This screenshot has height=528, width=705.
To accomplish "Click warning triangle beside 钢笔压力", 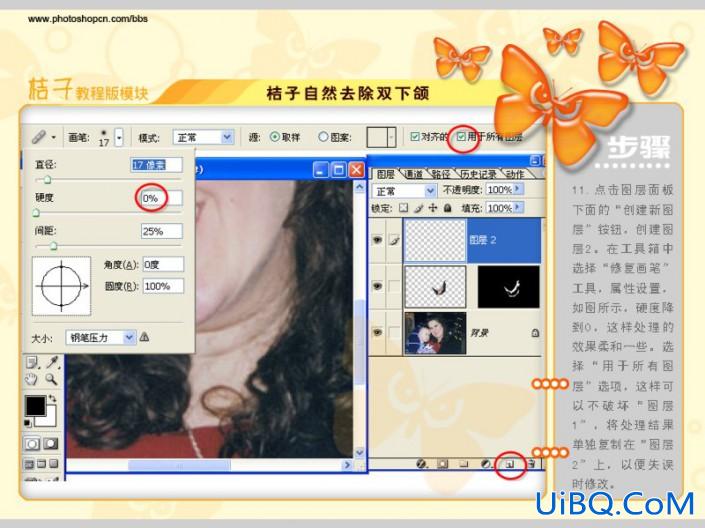I will coord(144,337).
